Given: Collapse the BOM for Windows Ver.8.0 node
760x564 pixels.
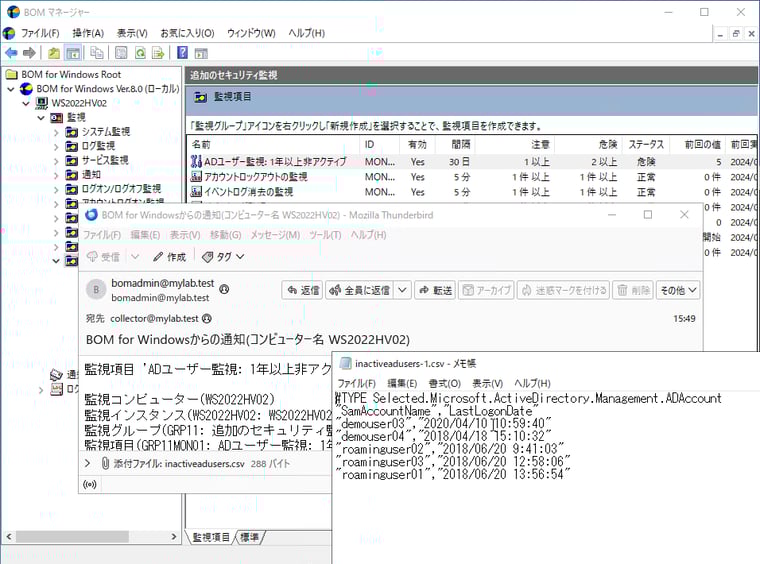Looking at the screenshot, I should [x=11, y=89].
